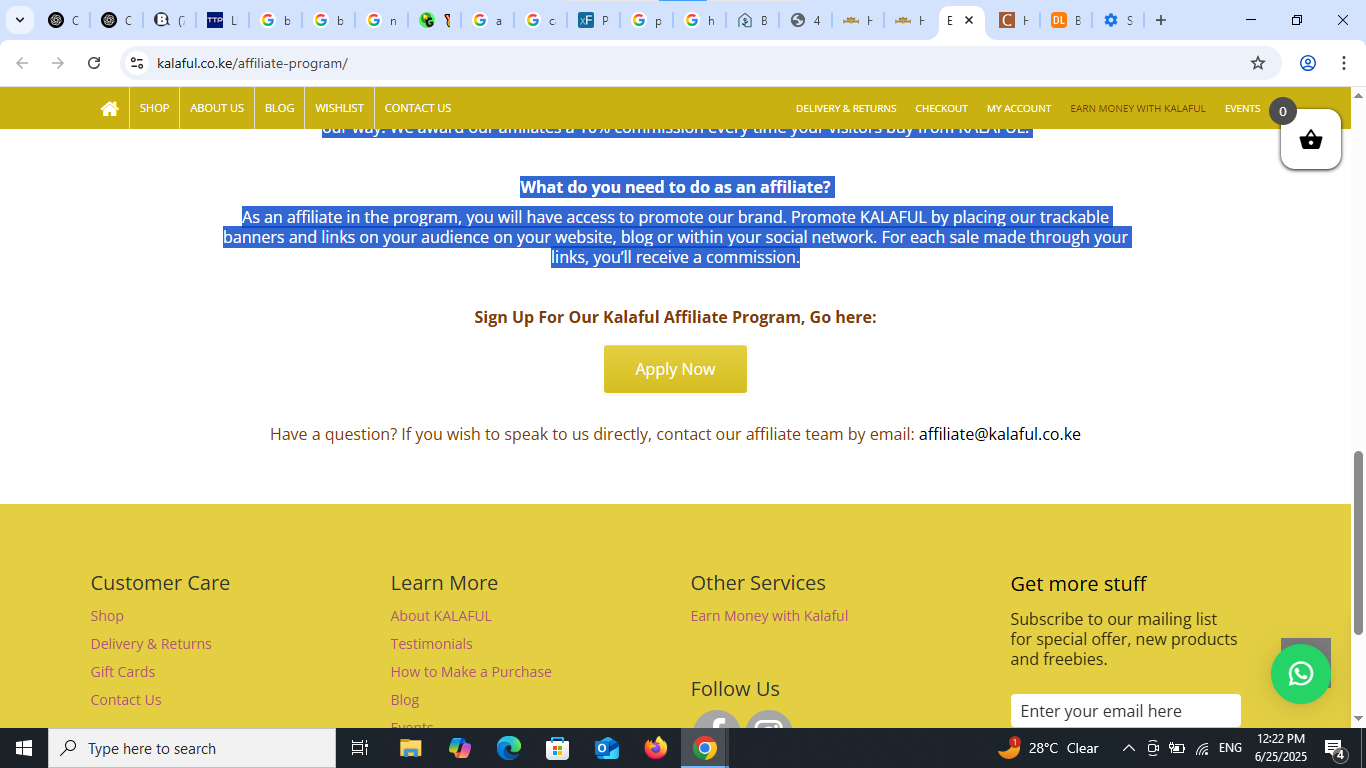
Task: Open About KALAFUL footer link
Action: (x=441, y=616)
